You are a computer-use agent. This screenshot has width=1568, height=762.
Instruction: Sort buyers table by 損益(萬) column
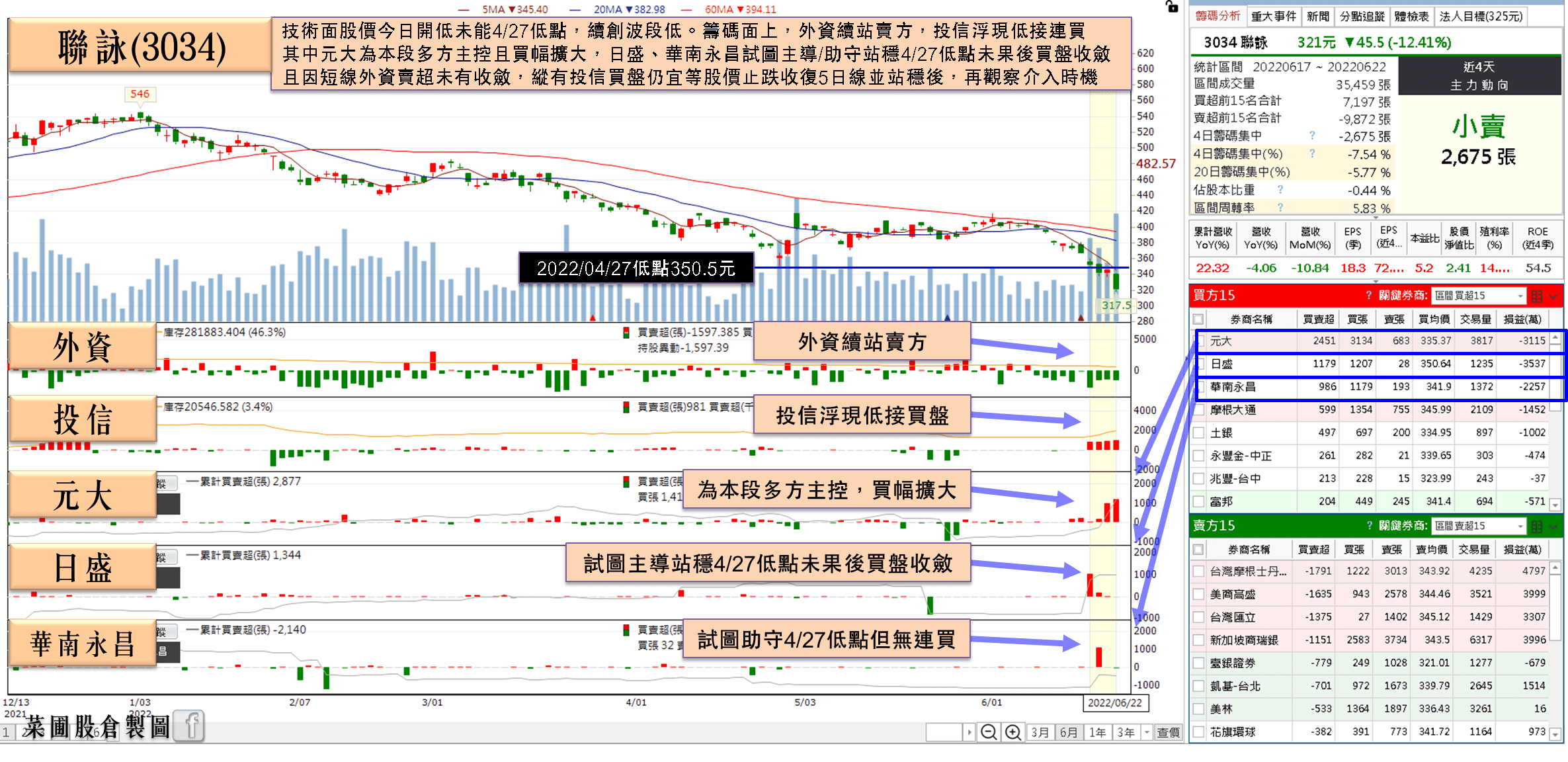pyautogui.click(x=1522, y=319)
